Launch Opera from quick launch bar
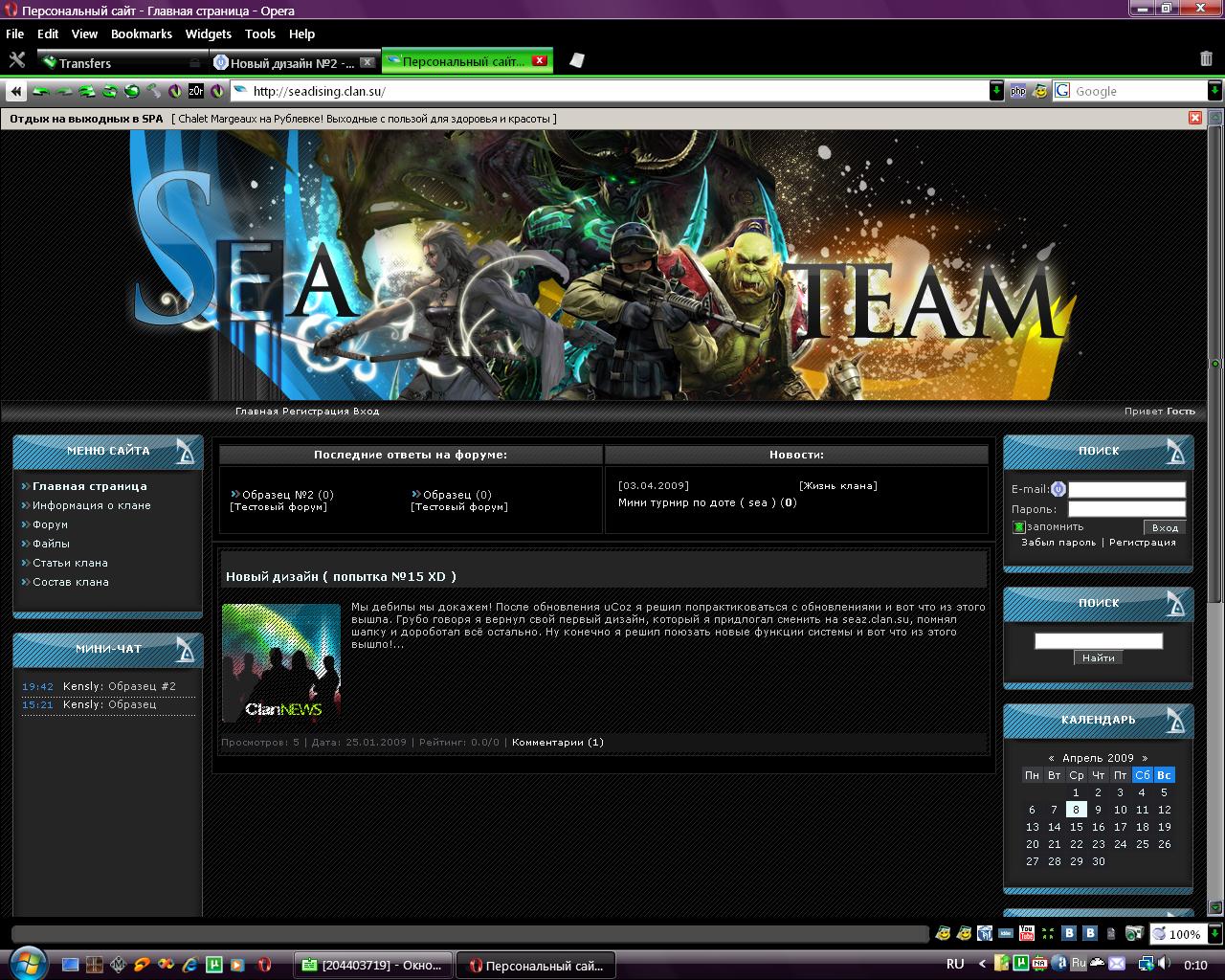This screenshot has width=1225, height=980. pyautogui.click(x=262, y=965)
